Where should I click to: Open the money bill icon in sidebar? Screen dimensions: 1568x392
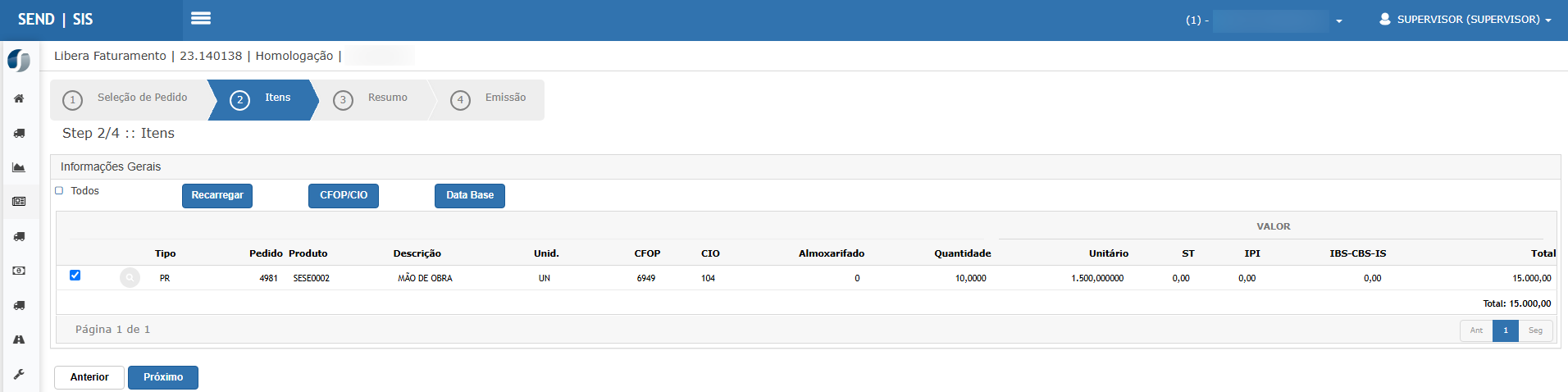(19, 271)
